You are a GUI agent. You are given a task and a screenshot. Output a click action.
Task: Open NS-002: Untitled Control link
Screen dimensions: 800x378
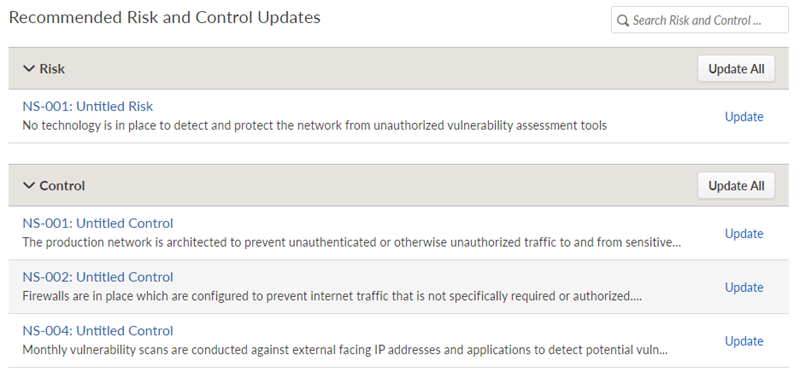(x=98, y=276)
